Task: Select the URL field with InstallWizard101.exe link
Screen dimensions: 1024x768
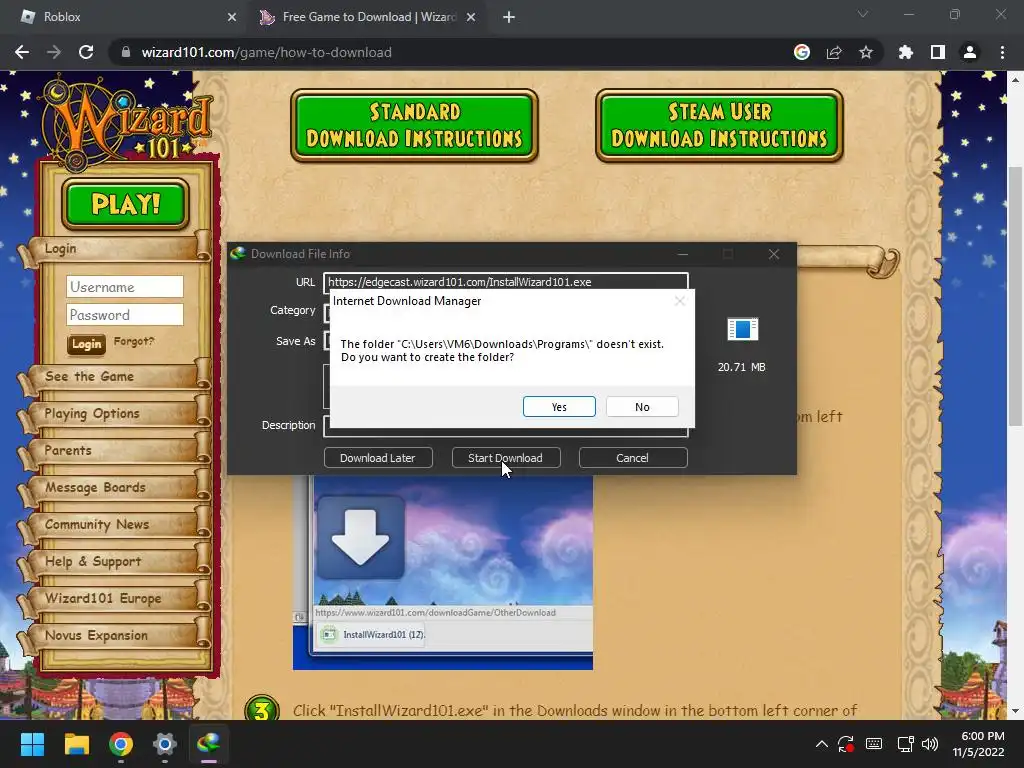Action: point(505,281)
